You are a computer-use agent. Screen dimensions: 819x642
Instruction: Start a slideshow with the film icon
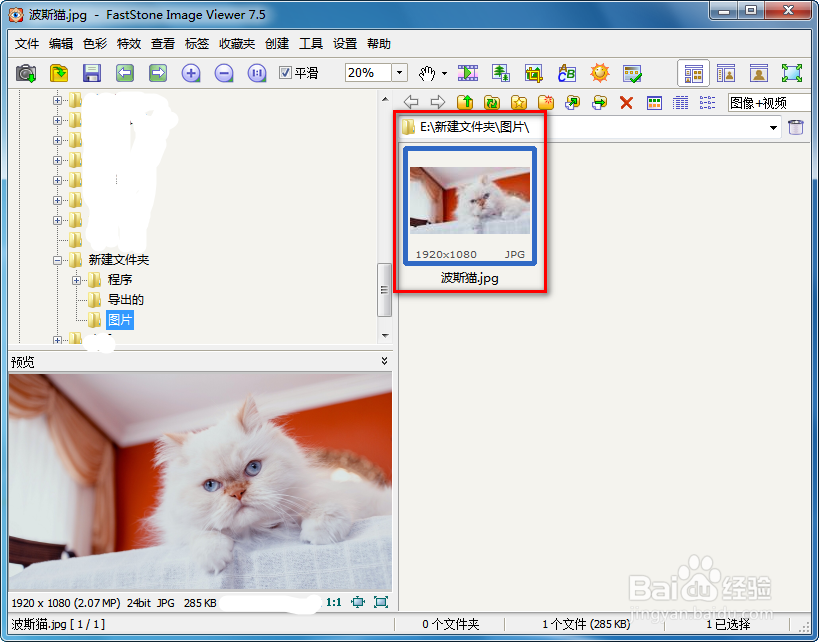467,72
